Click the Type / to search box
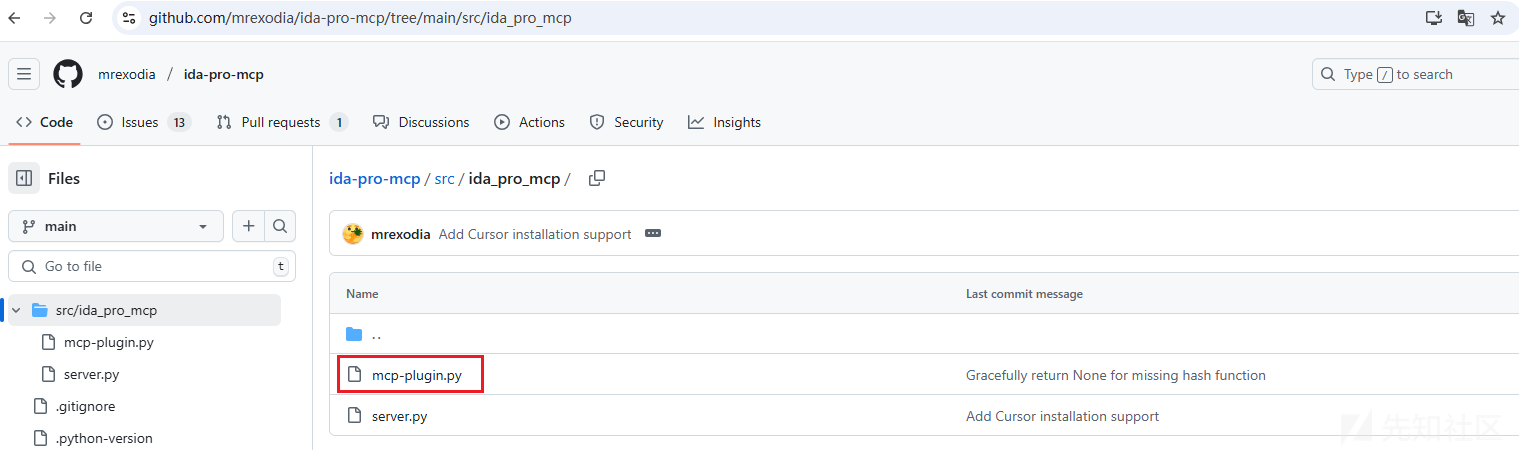This screenshot has width=1519, height=450. coord(1416,74)
